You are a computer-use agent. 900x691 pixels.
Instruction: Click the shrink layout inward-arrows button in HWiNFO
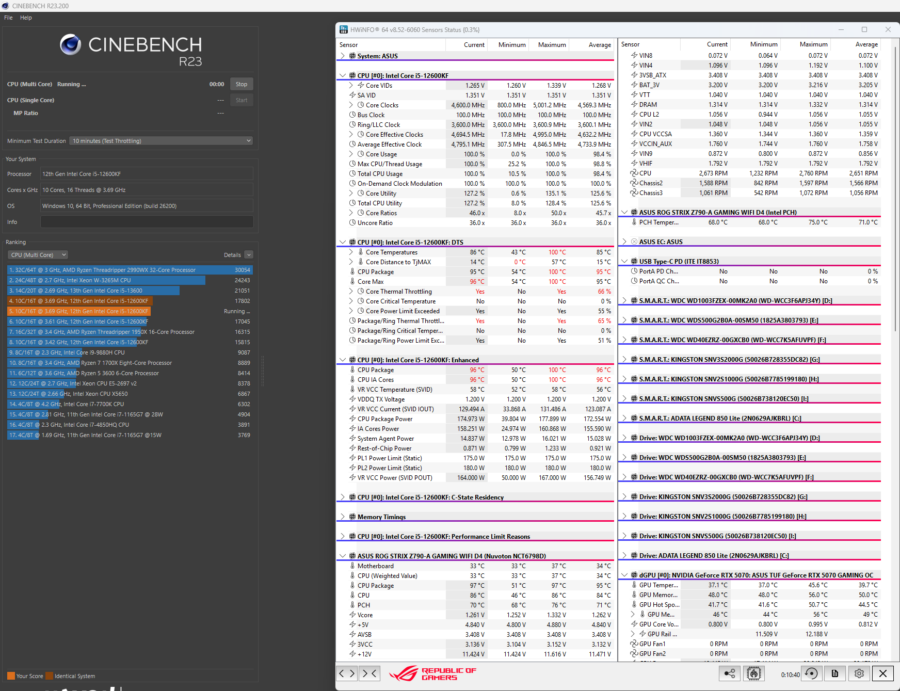[x=370, y=673]
